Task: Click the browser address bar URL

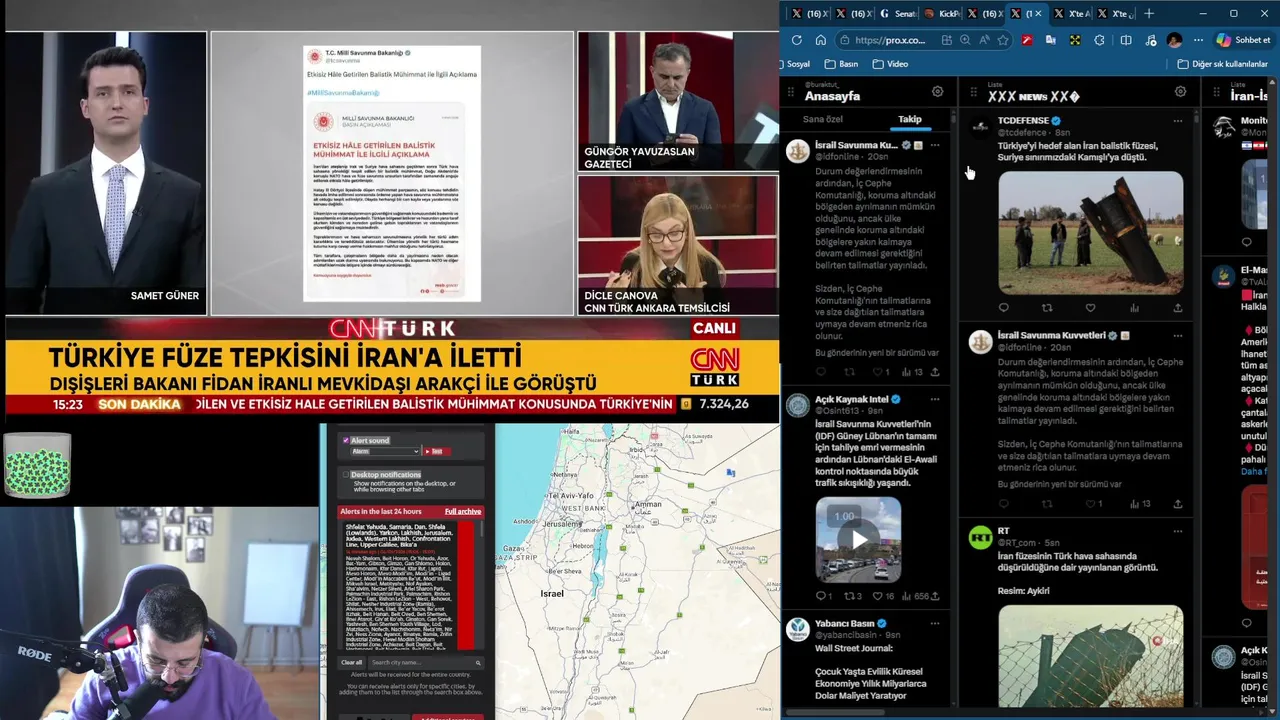Action: point(890,40)
